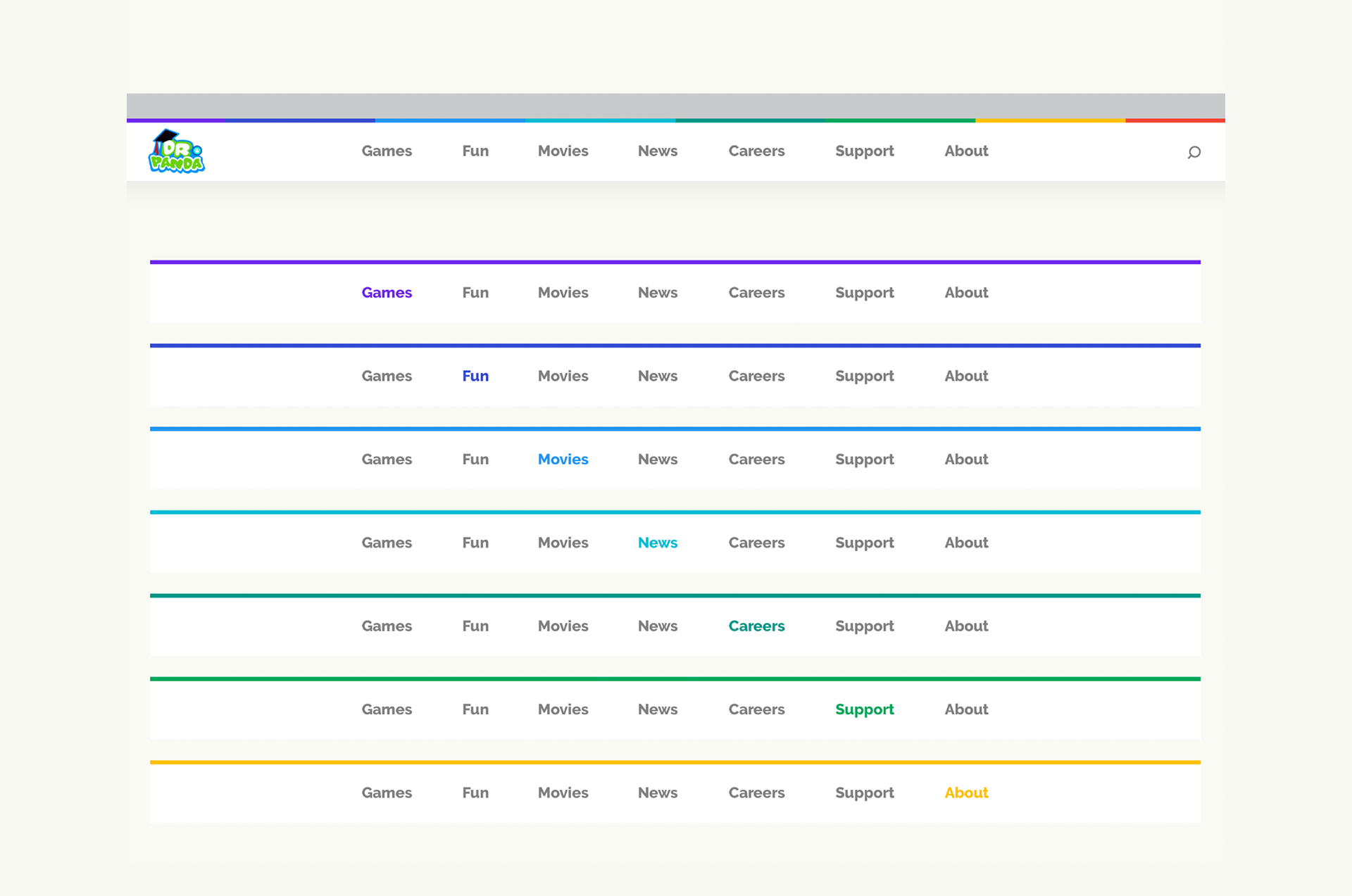
Task: Open search with the magnifier icon
Action: coord(1194,152)
